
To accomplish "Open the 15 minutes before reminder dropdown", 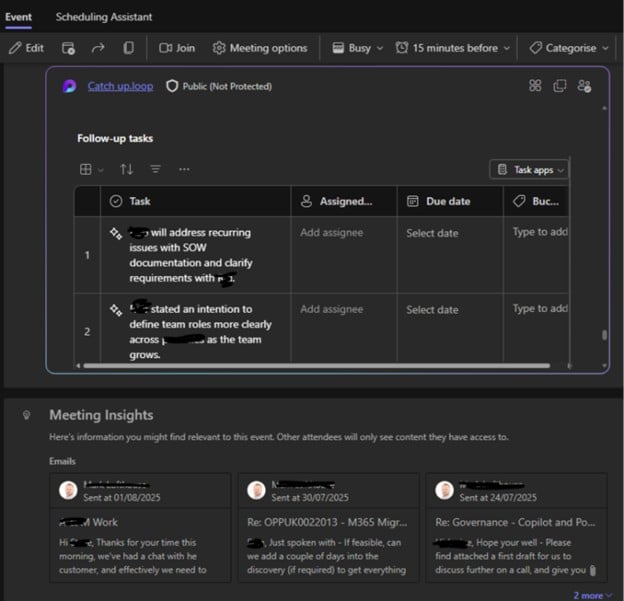I will tap(452, 48).
